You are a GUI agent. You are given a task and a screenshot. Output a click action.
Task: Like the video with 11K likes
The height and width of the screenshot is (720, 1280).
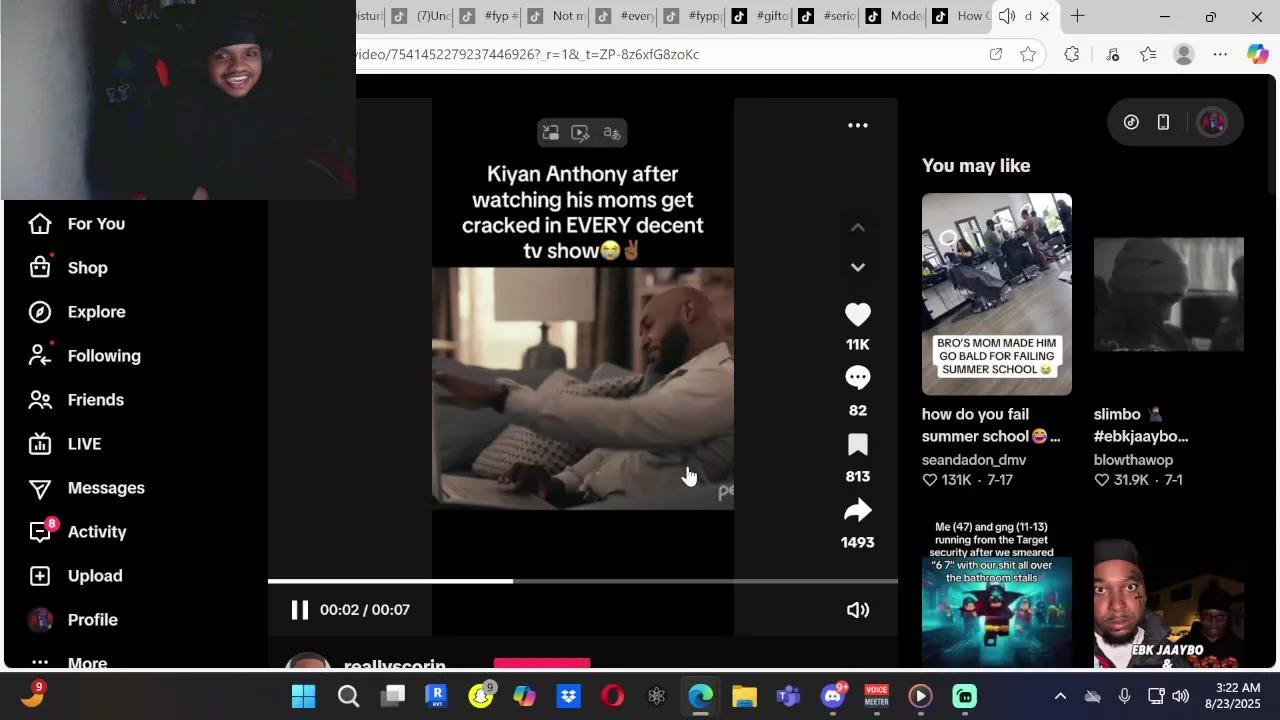[857, 315]
